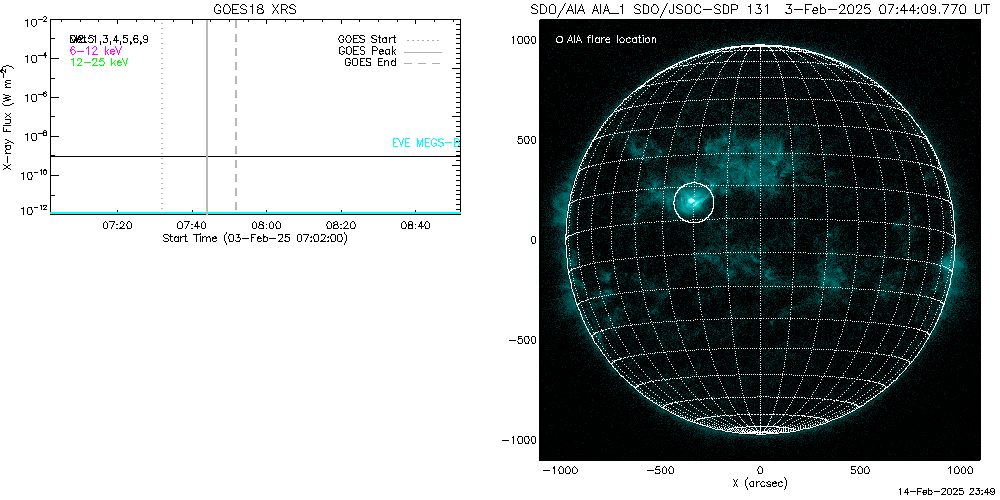1000x500 pixels.
Task: Click the '08:20' time axis tick label
Action: tap(341, 224)
